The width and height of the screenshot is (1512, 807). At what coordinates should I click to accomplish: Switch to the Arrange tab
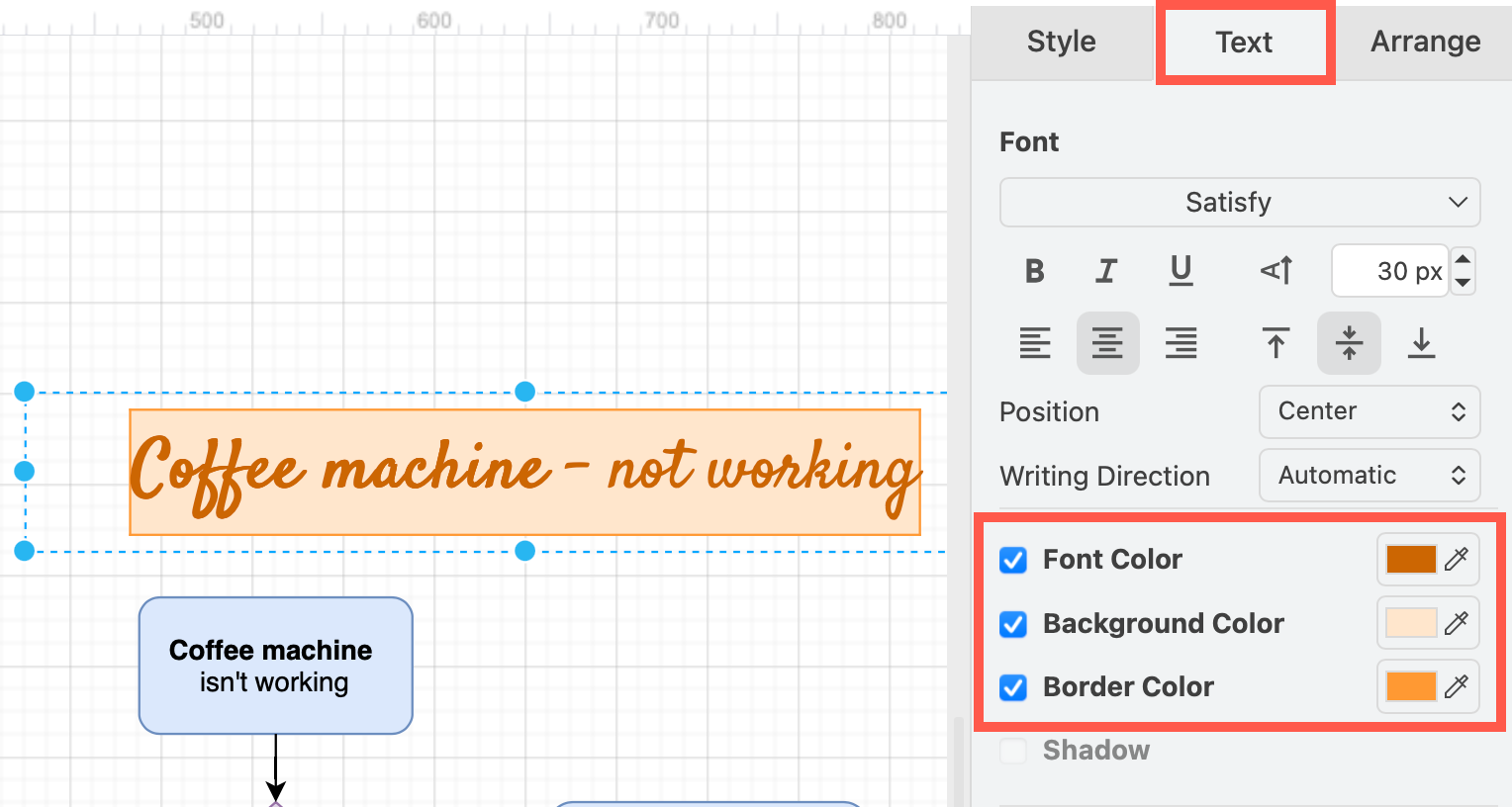tap(1425, 42)
